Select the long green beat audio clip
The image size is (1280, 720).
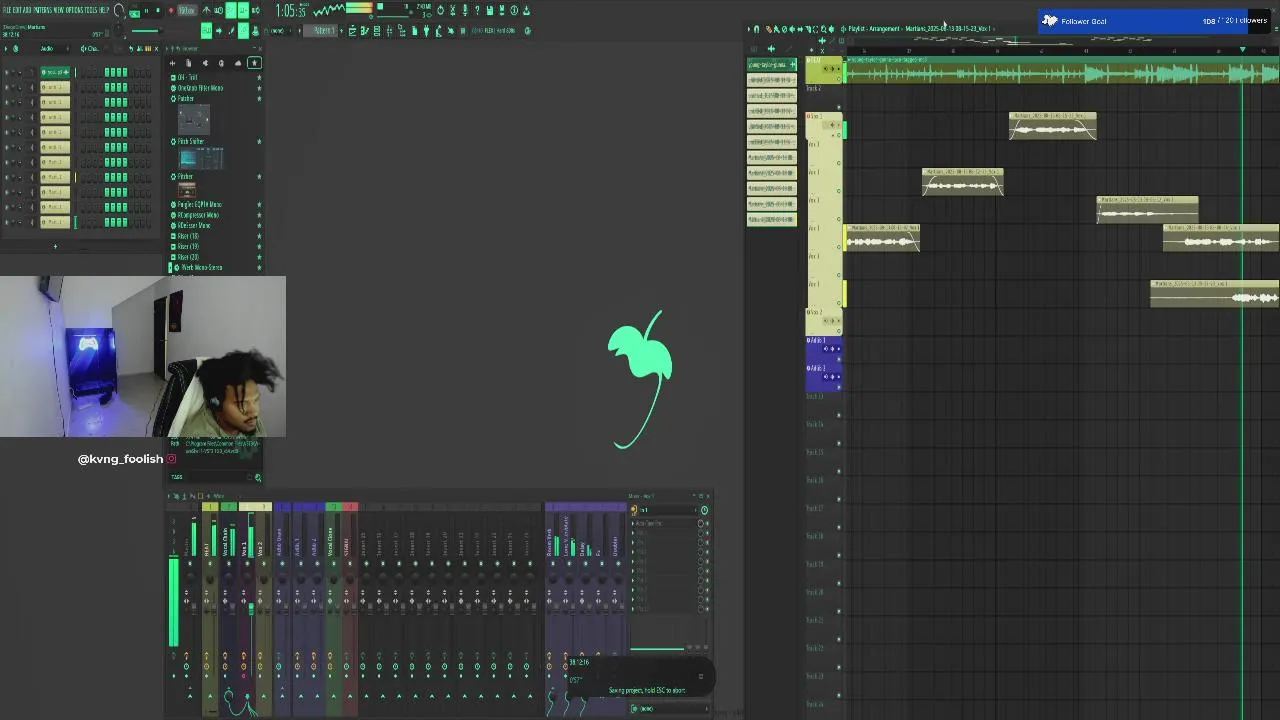click(x=1062, y=72)
